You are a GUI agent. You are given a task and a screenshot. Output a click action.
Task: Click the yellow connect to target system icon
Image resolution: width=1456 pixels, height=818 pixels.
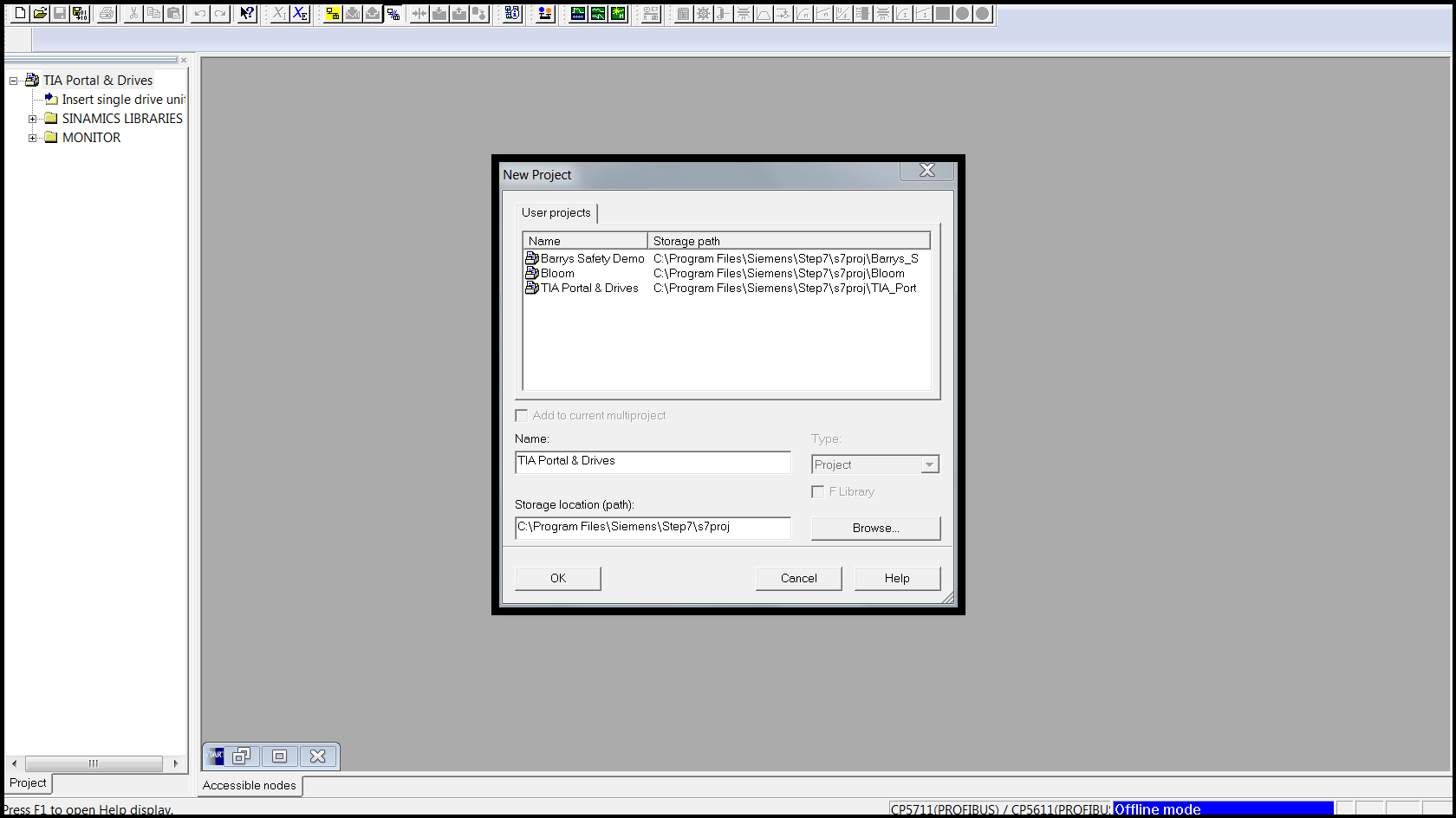point(333,13)
